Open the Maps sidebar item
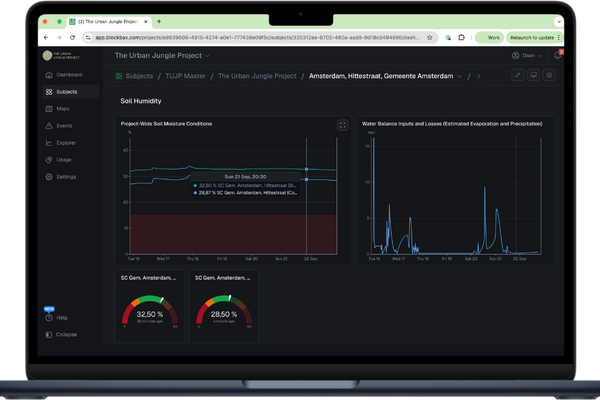This screenshot has width=600, height=400. tap(62, 108)
